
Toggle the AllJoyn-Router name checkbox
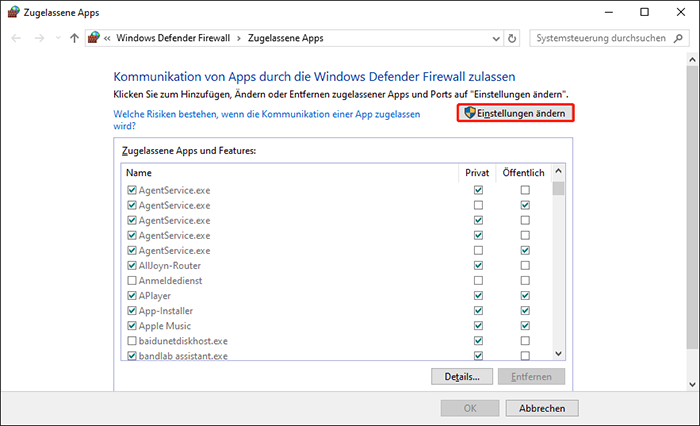click(132, 266)
